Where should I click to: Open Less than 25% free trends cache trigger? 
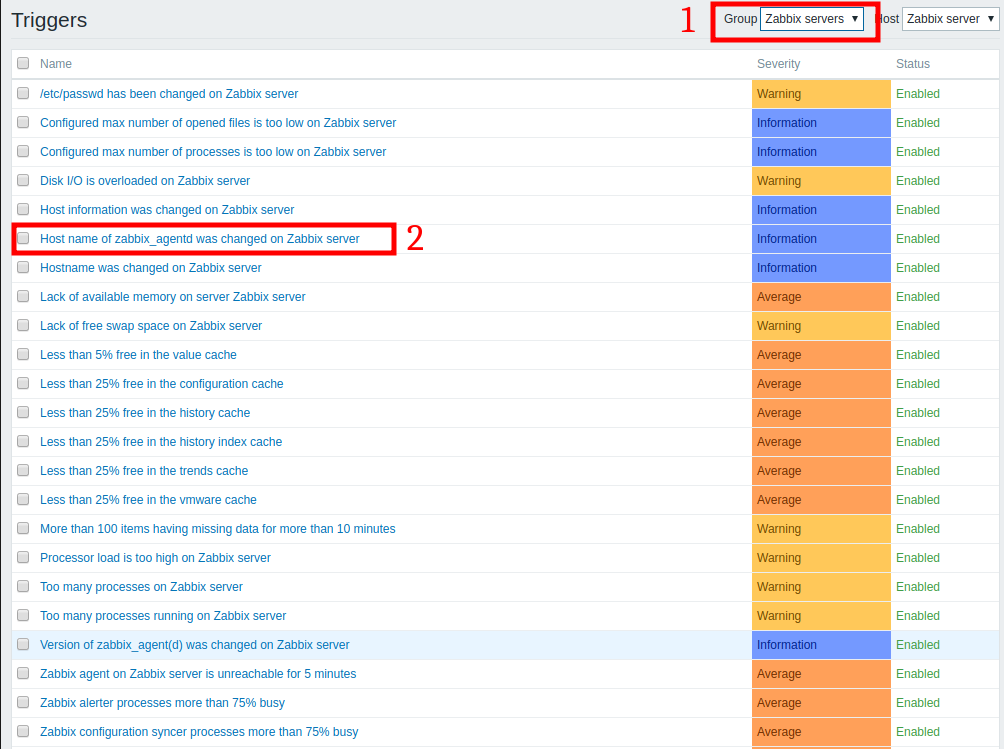(144, 471)
